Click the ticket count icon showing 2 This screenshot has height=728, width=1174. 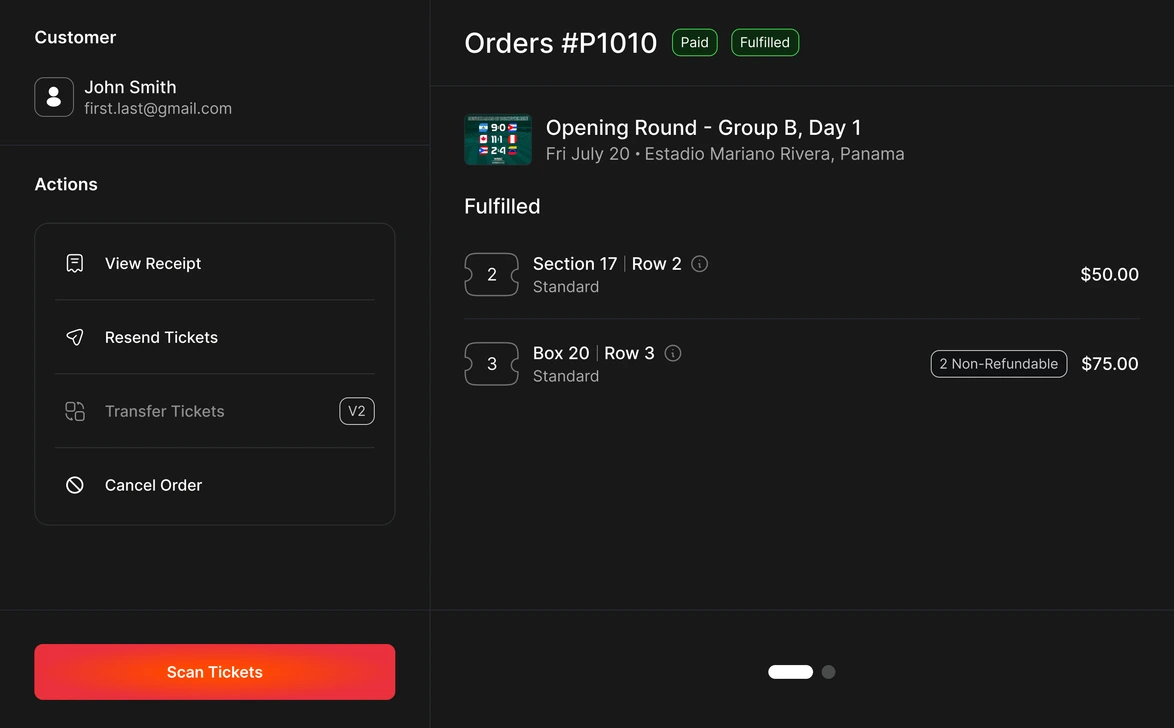click(491, 274)
